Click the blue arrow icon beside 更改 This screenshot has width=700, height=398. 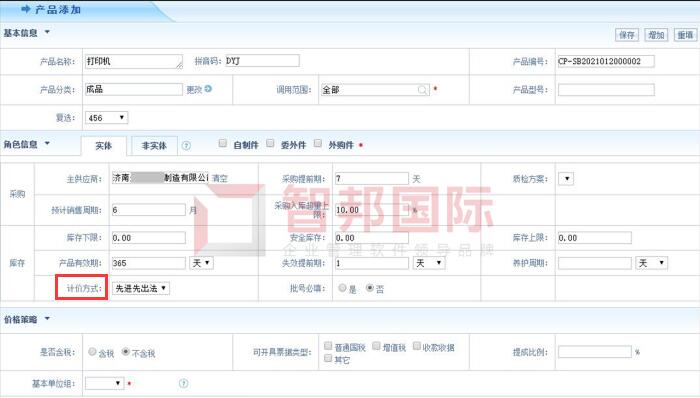pos(208,89)
